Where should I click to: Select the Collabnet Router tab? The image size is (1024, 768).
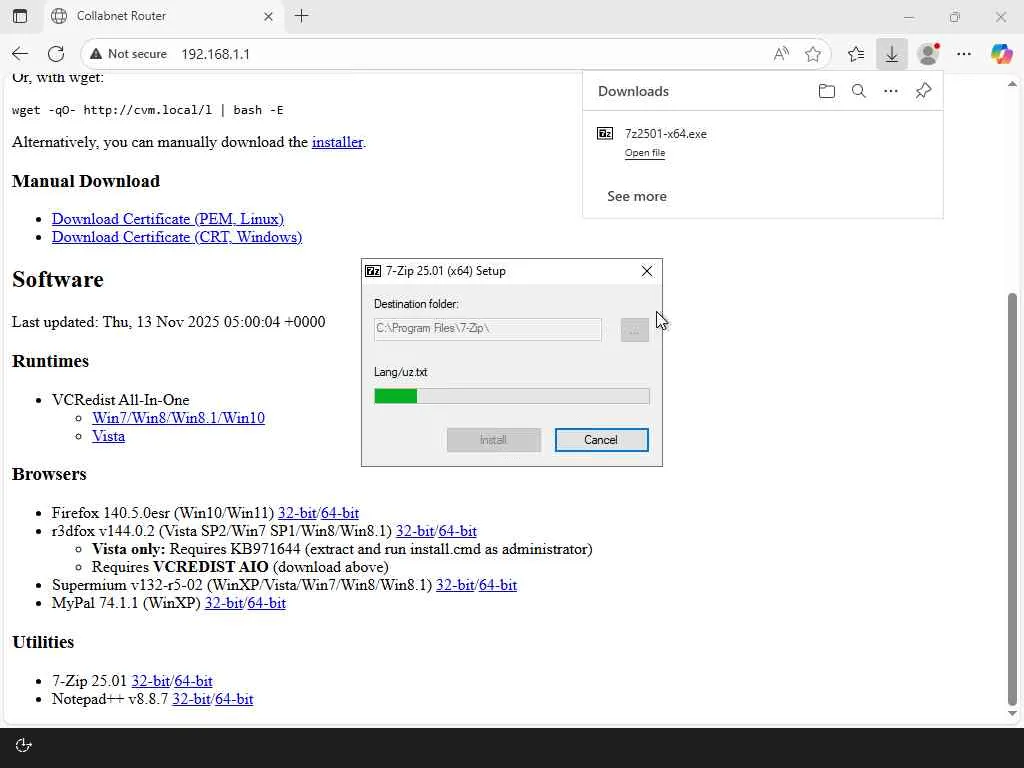pos(163,16)
